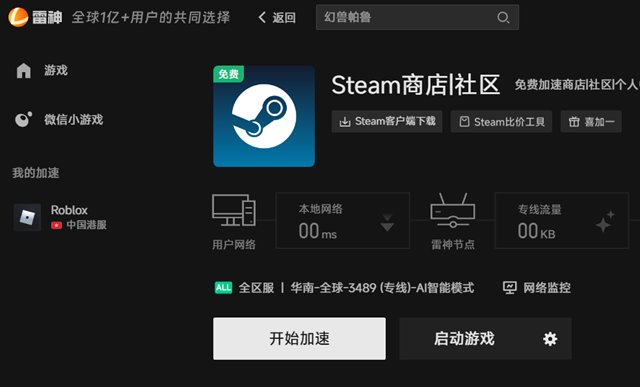Open Steam客户端下载 button
Screen dimensions: 640x387
point(387,121)
